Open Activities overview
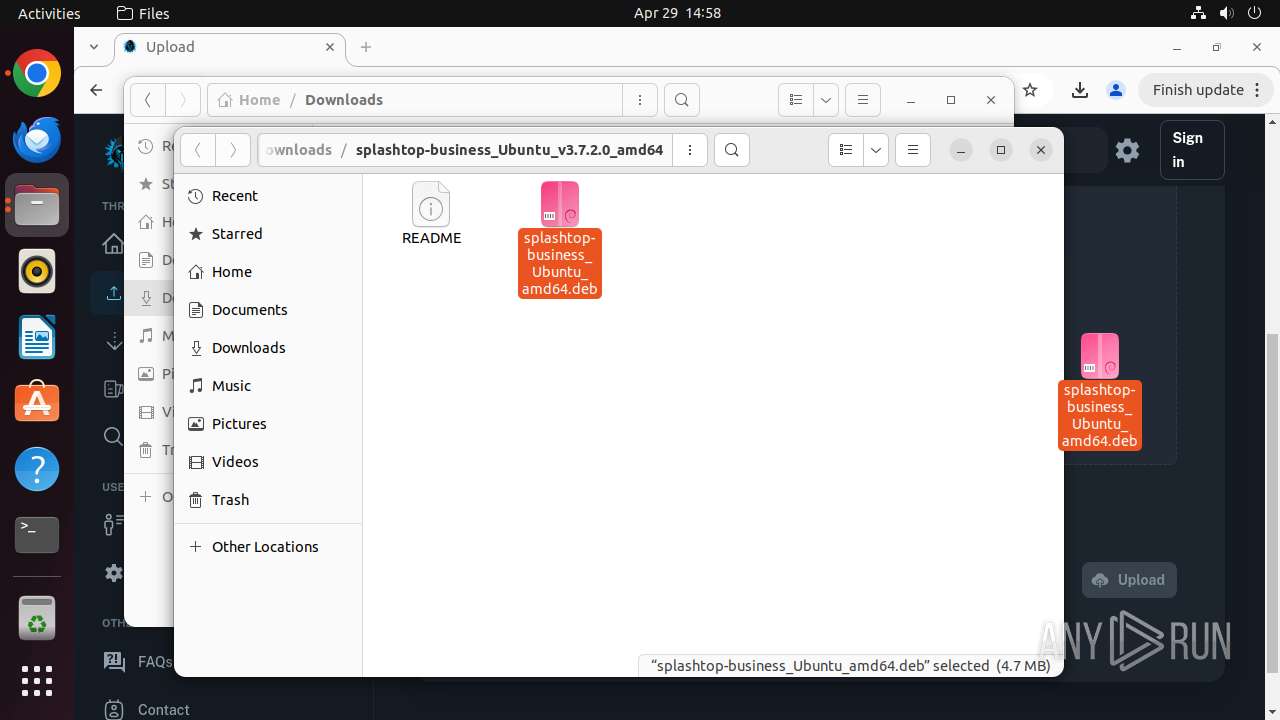 tap(49, 13)
